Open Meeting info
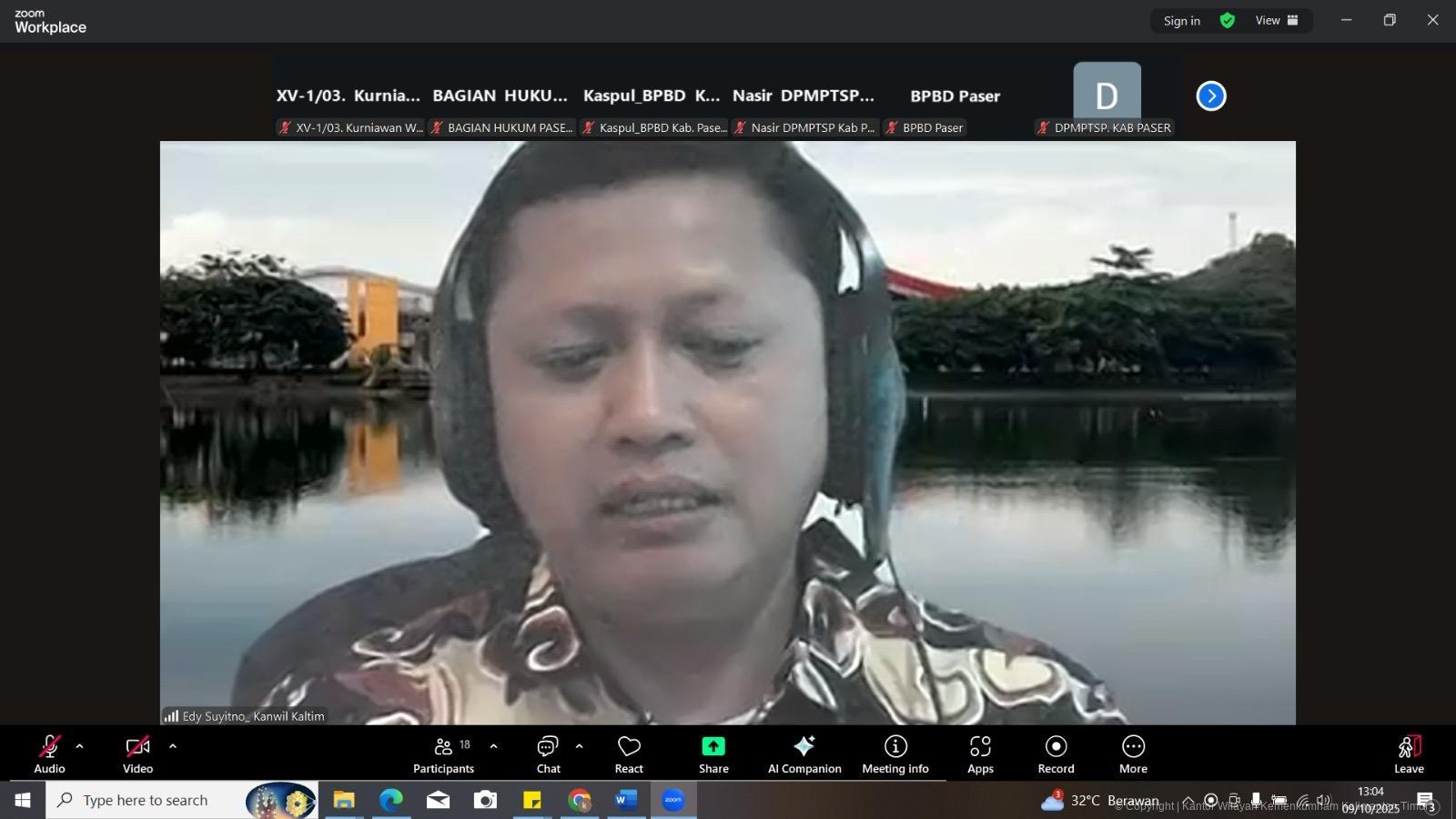 point(895,754)
